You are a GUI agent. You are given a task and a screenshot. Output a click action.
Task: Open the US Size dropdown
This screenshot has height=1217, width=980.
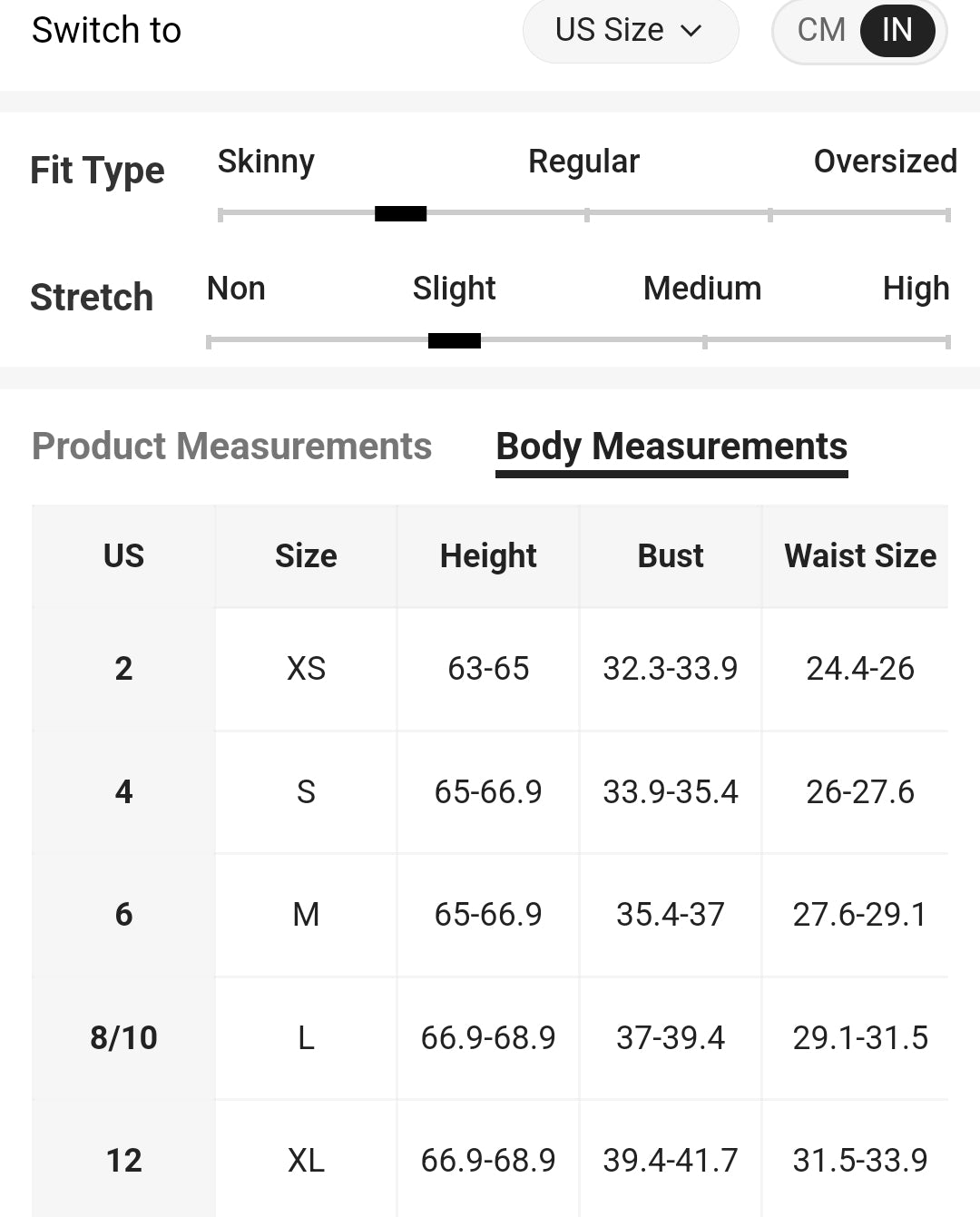631,30
